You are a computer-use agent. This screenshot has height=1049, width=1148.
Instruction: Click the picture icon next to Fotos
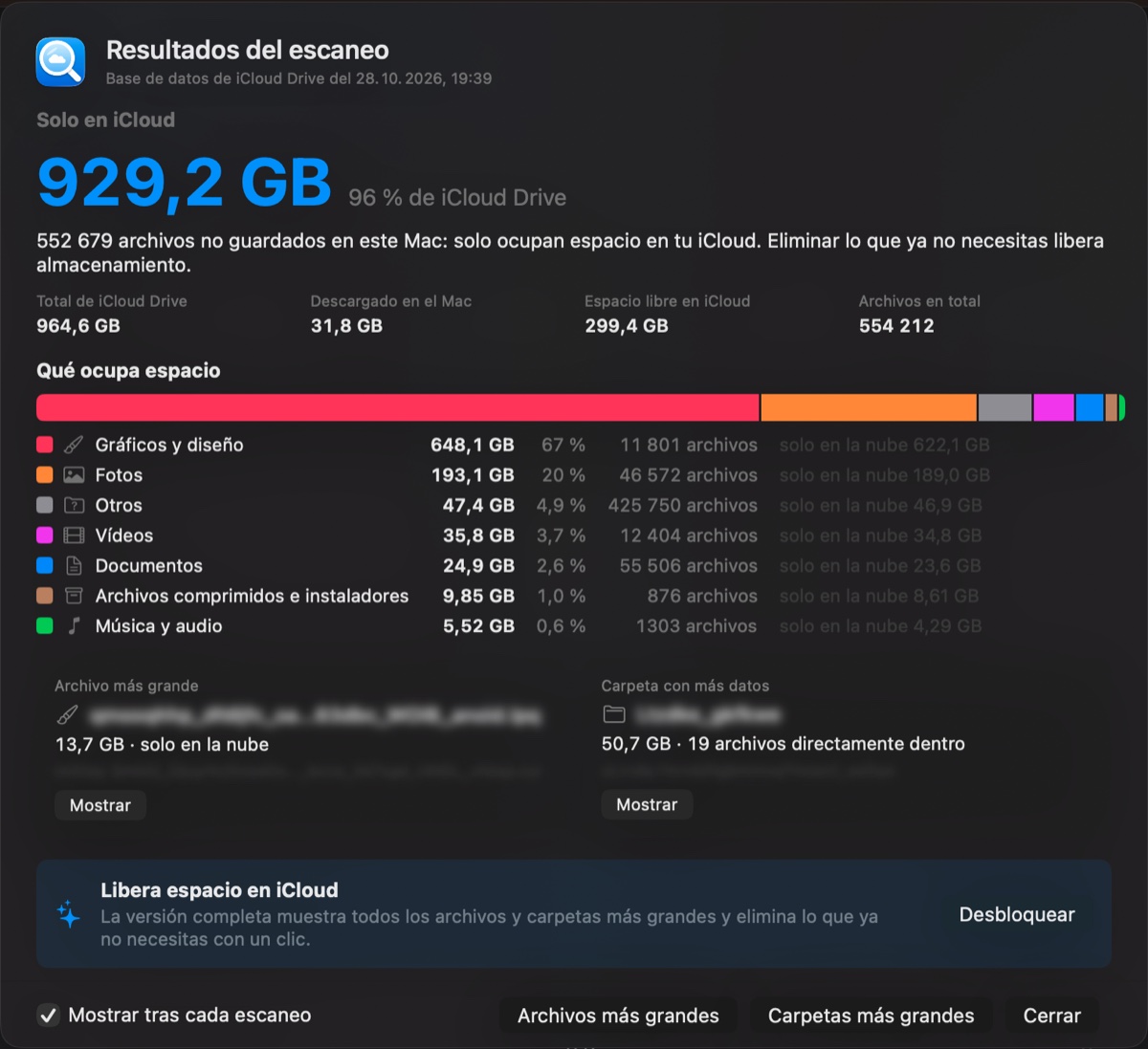(74, 475)
